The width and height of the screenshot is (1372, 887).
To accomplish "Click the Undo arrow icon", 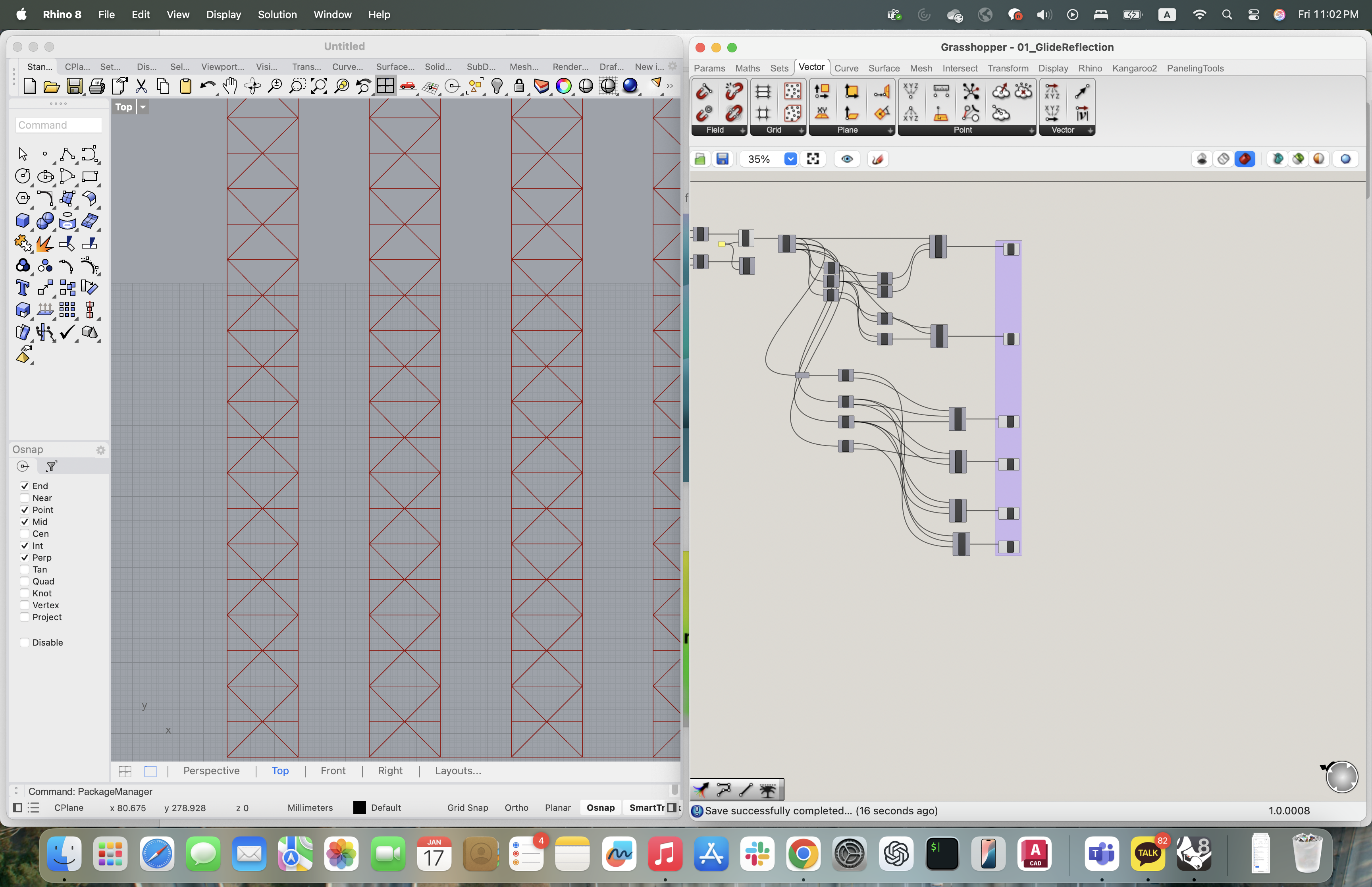I will 207,87.
